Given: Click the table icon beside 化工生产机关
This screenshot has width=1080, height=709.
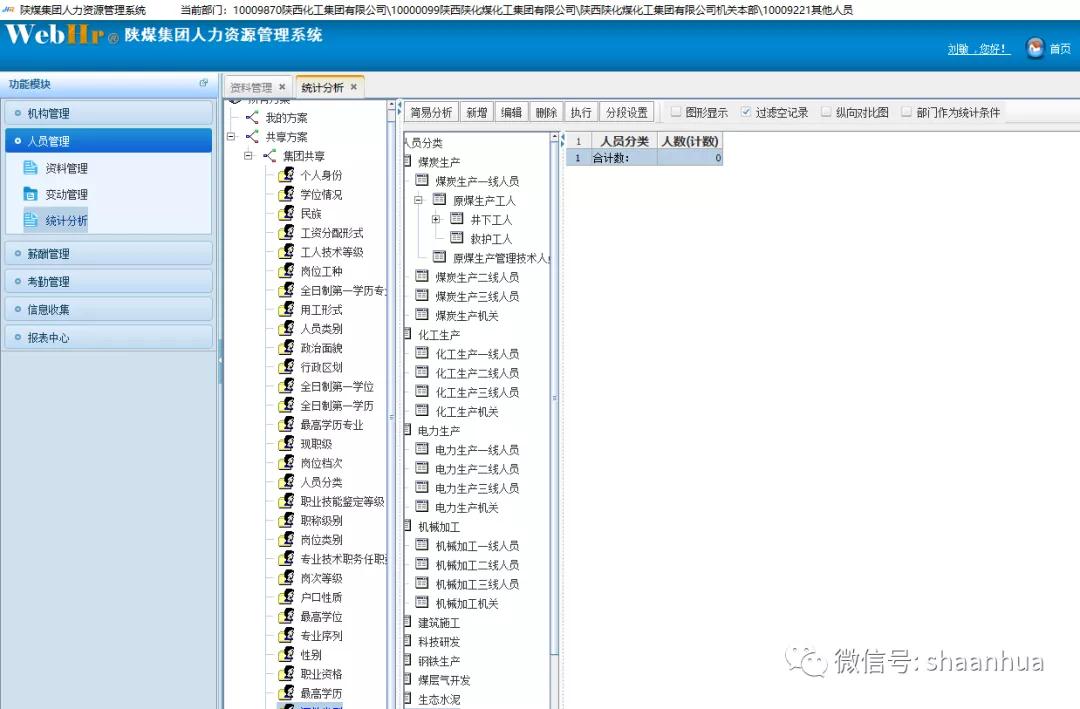Looking at the screenshot, I should (x=422, y=411).
